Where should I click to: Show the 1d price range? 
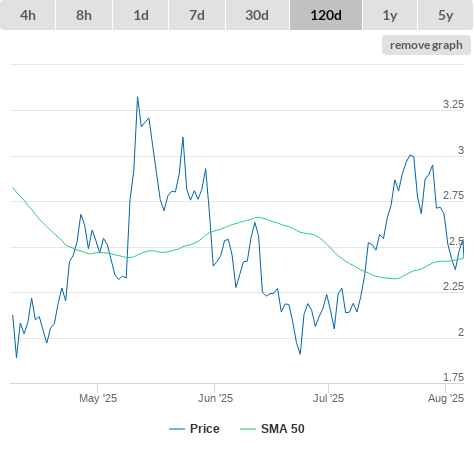click(x=141, y=15)
